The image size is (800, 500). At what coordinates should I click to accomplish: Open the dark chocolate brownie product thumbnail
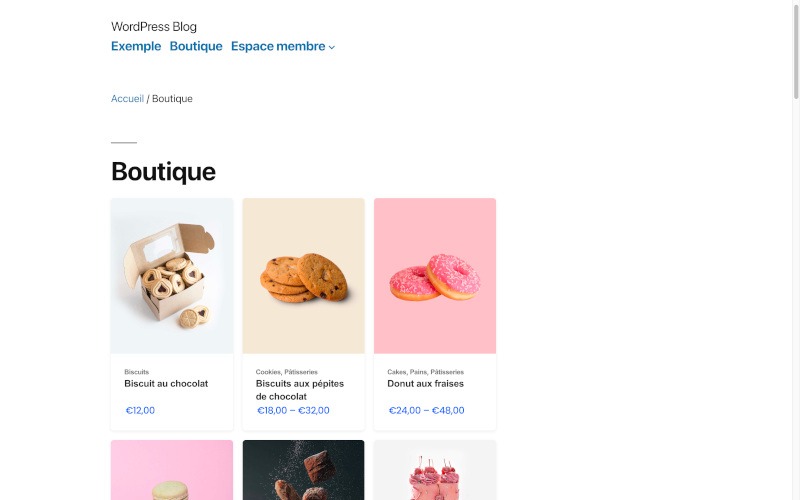(303, 471)
